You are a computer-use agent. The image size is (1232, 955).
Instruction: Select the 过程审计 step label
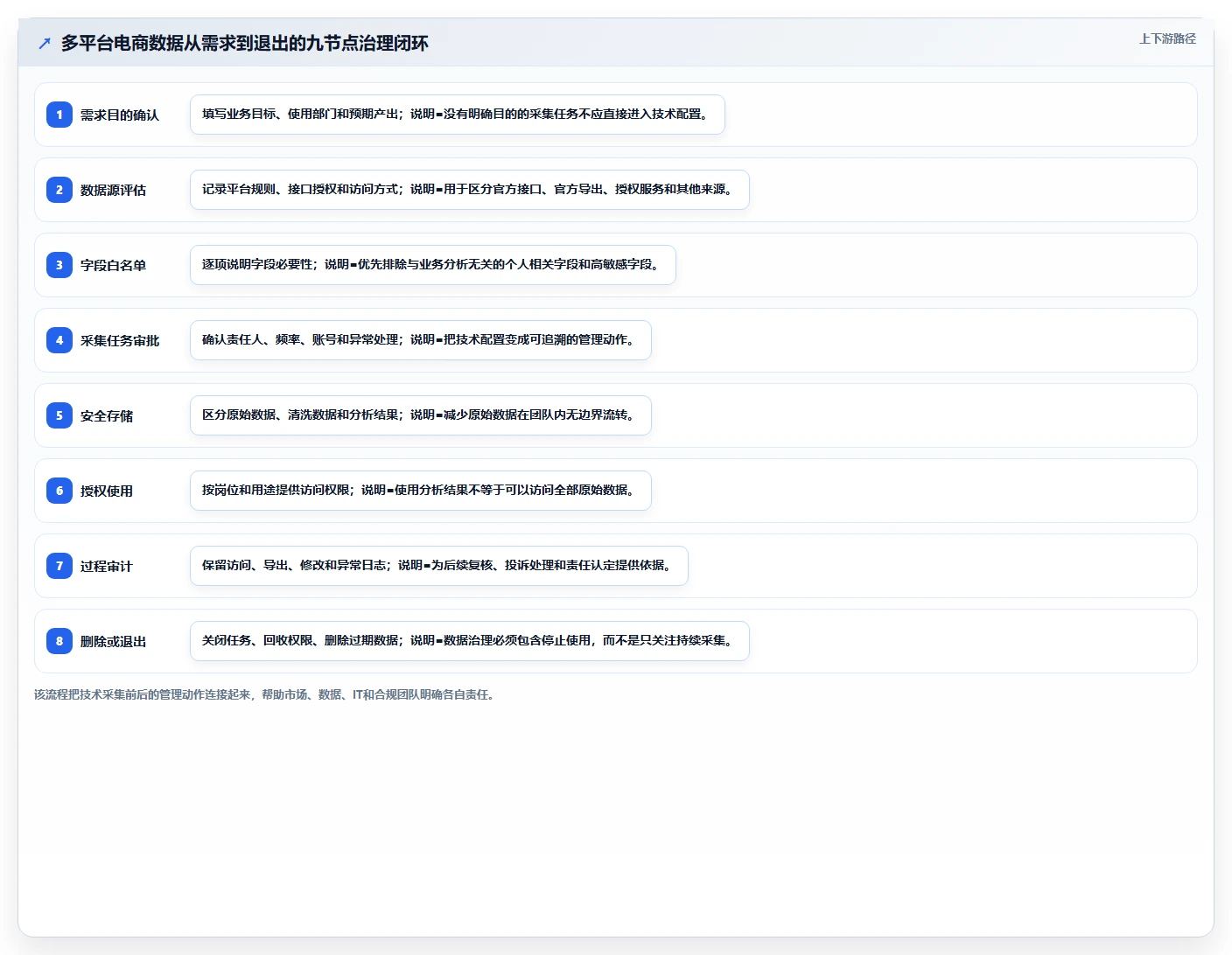point(107,566)
